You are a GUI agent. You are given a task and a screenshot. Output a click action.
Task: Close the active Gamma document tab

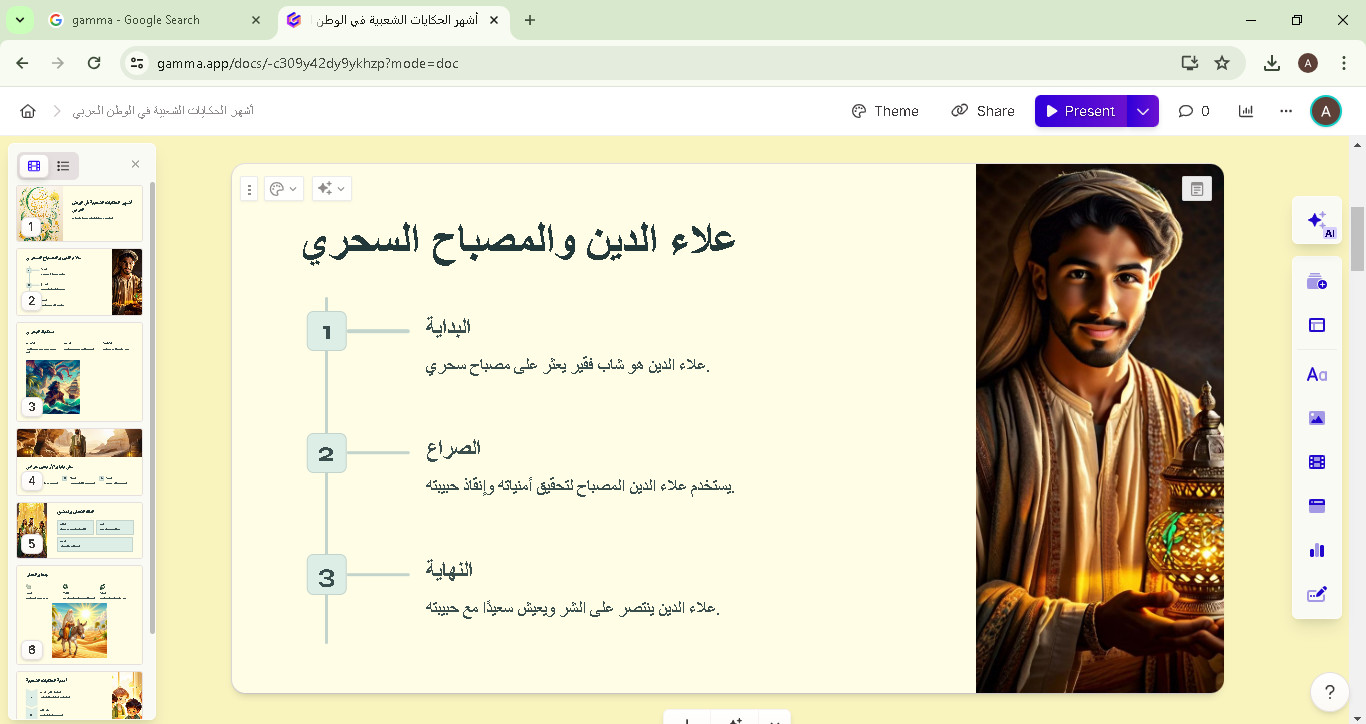click(x=493, y=20)
